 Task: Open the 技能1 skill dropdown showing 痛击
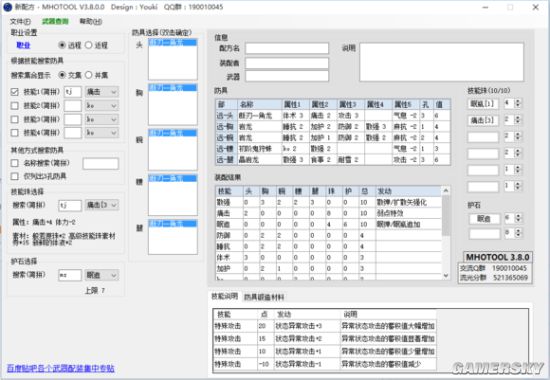click(102, 92)
